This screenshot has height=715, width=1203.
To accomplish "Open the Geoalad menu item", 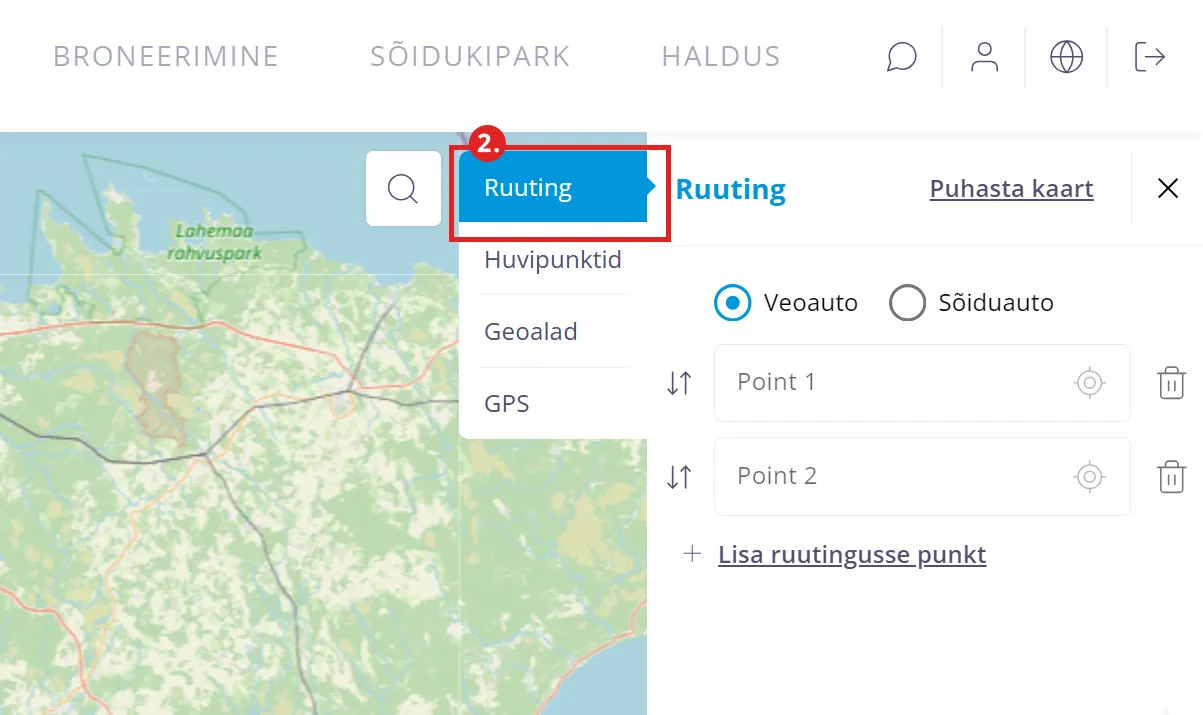I will (x=531, y=332).
